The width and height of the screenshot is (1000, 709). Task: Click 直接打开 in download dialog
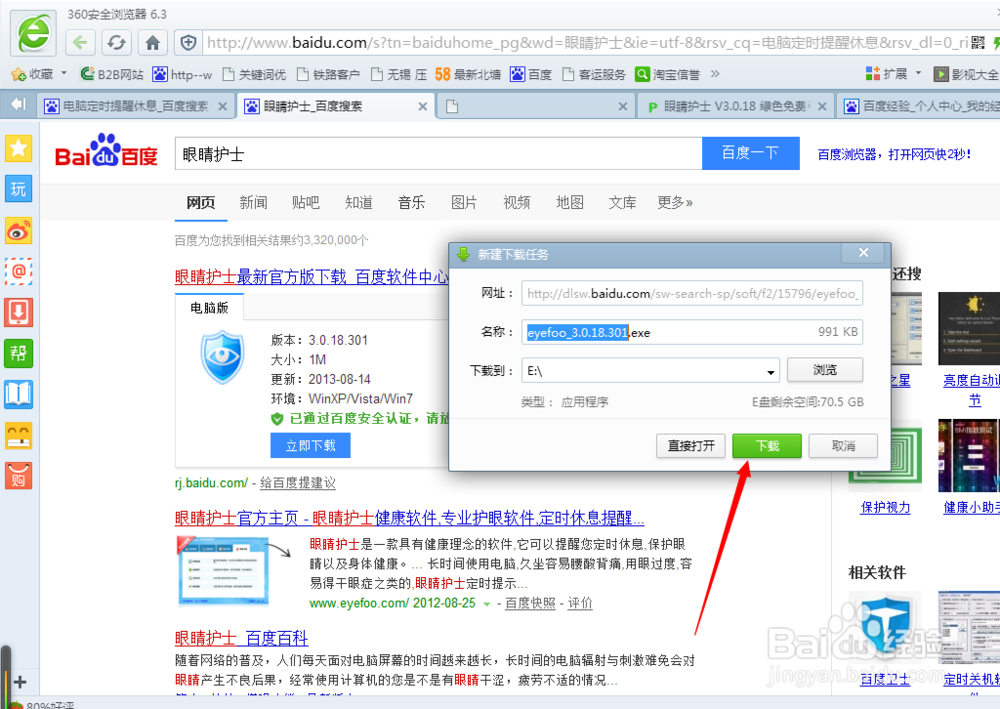coord(691,446)
